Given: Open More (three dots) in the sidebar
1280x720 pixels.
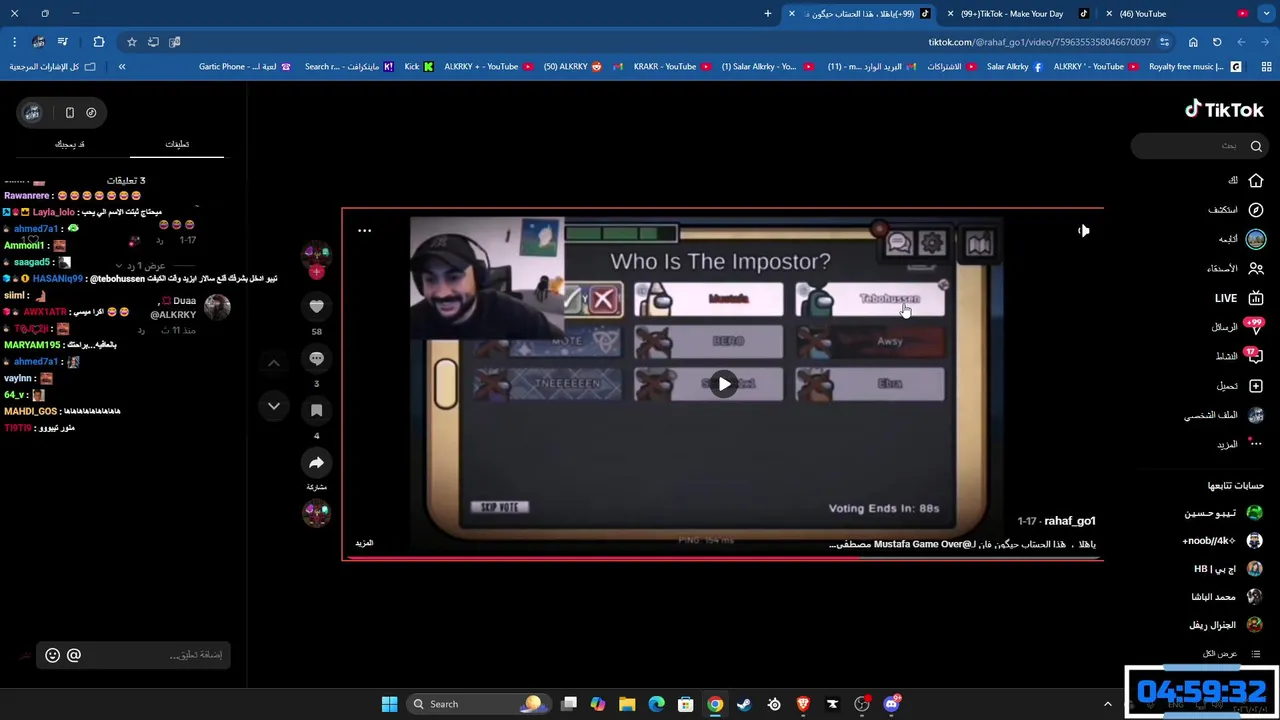Looking at the screenshot, I should pos(1240,444).
